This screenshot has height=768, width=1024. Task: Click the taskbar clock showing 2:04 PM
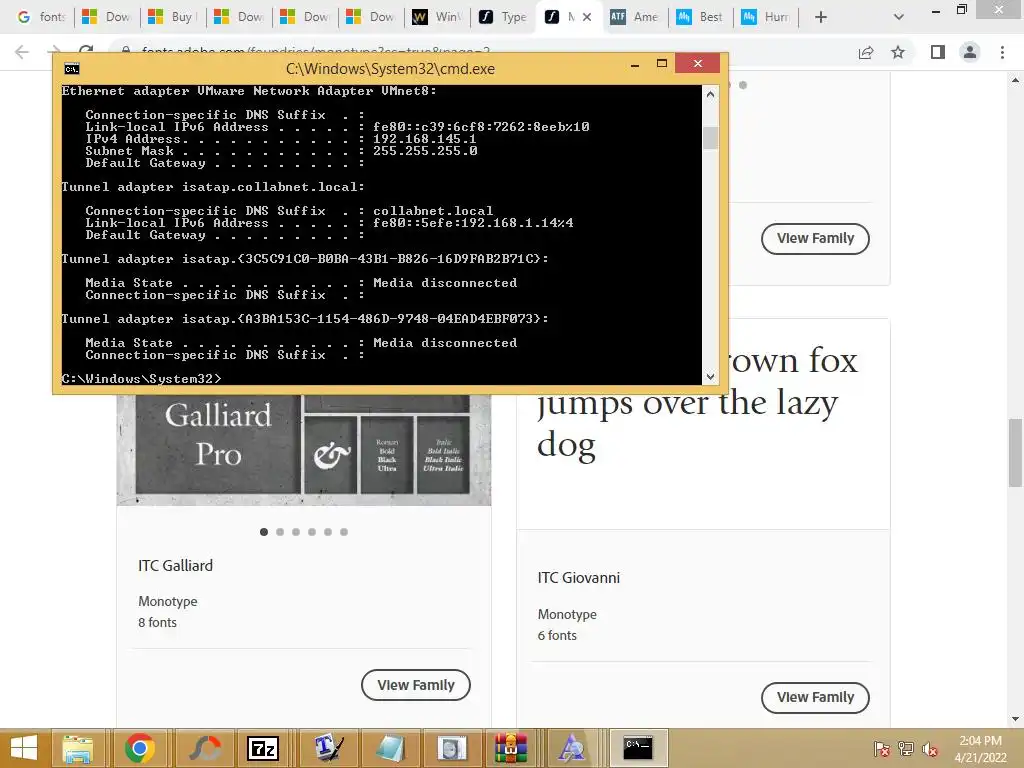(980, 741)
